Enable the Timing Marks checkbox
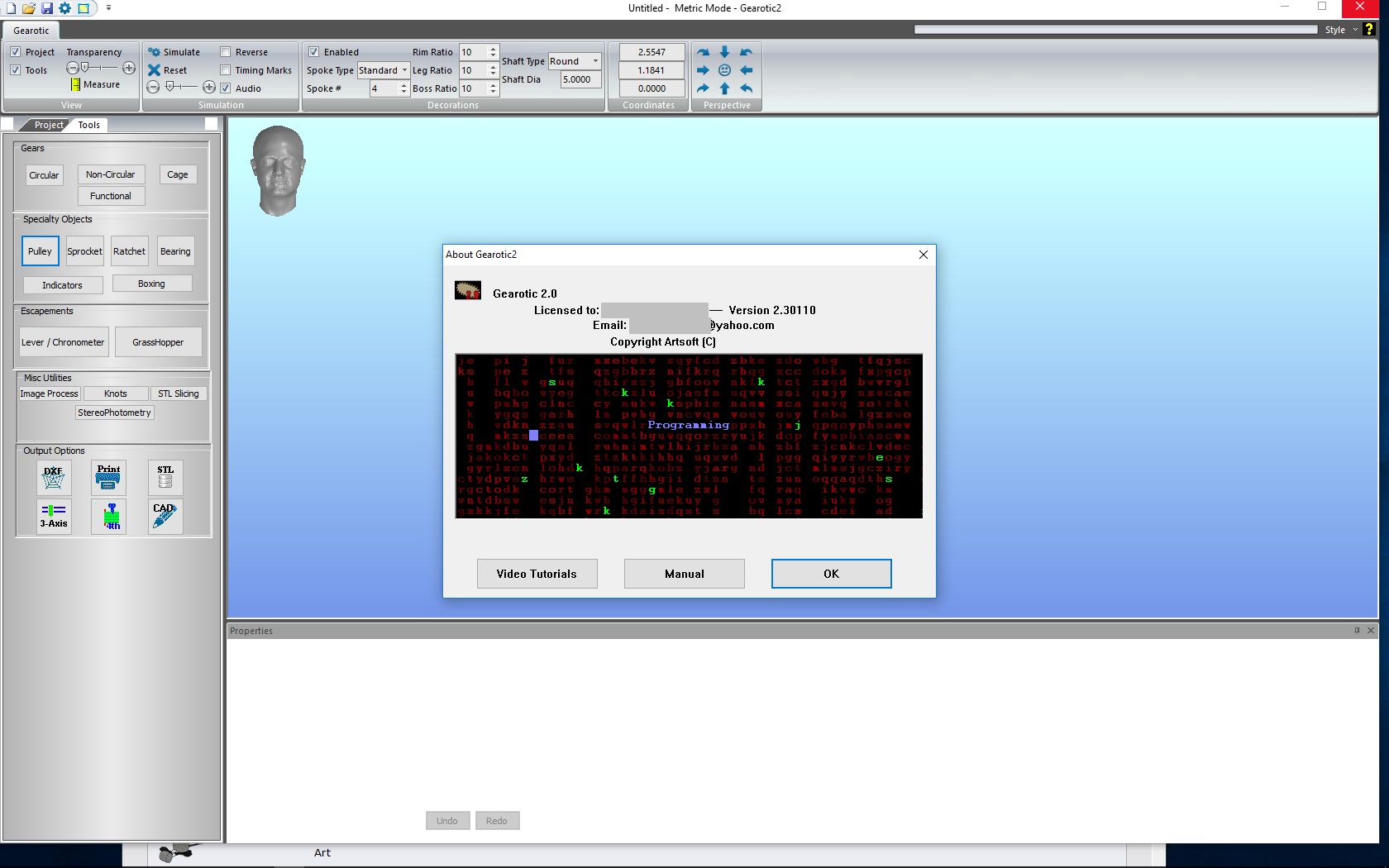This screenshot has width=1389, height=868. (226, 70)
